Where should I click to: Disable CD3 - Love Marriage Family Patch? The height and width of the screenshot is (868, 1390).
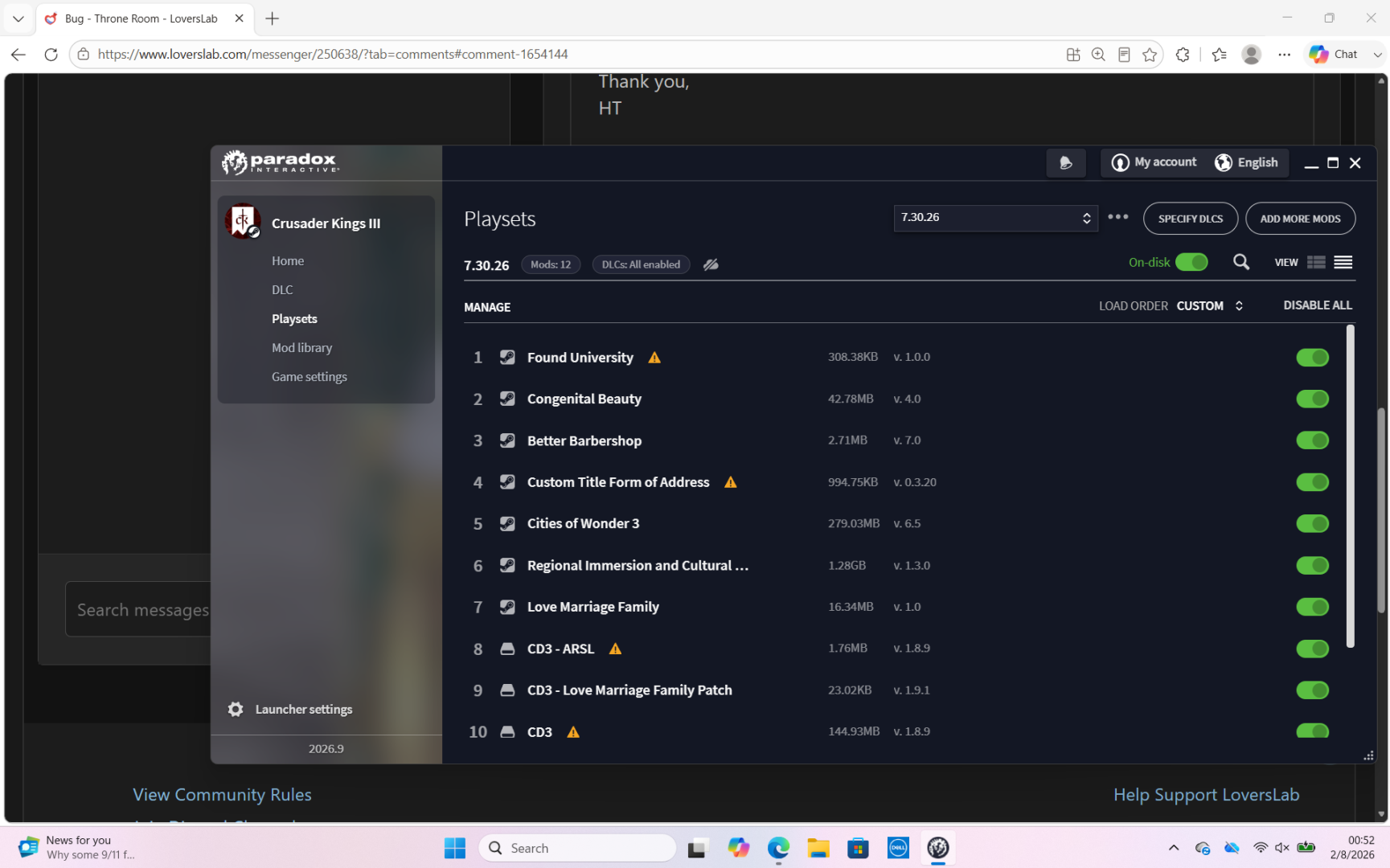click(x=1312, y=690)
